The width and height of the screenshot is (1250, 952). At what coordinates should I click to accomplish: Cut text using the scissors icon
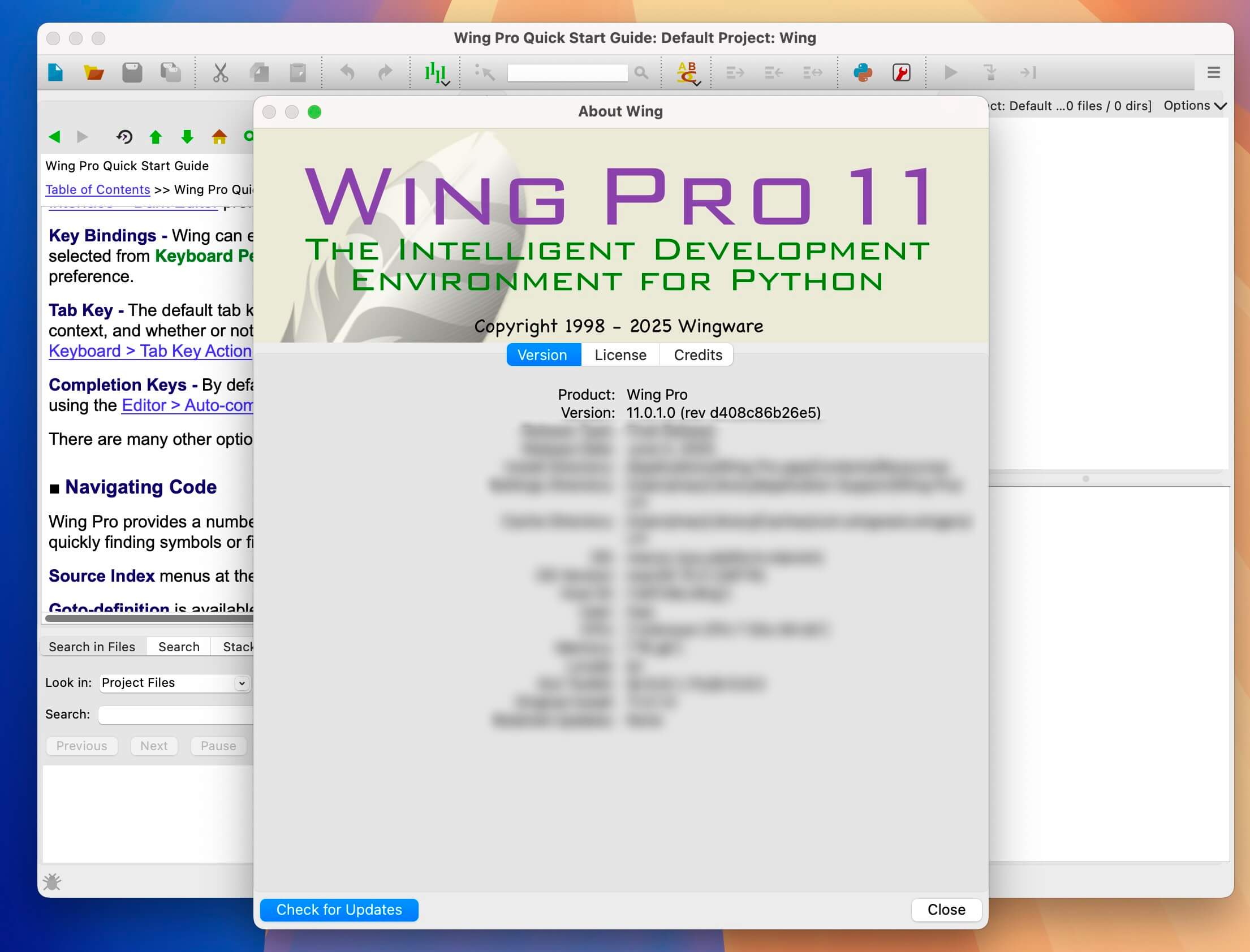coord(221,72)
